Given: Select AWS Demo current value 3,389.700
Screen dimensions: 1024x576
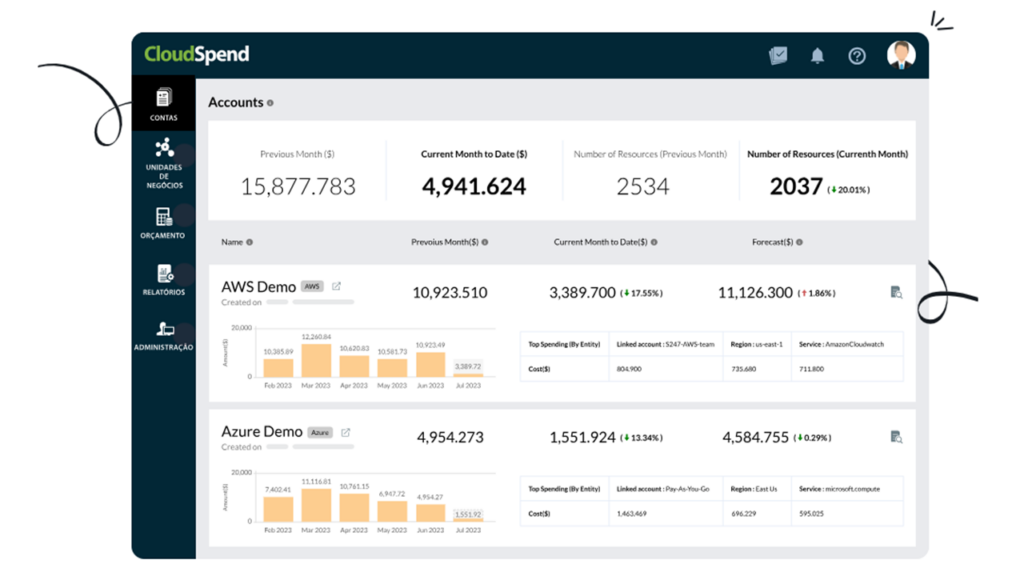Looking at the screenshot, I should 583,293.
